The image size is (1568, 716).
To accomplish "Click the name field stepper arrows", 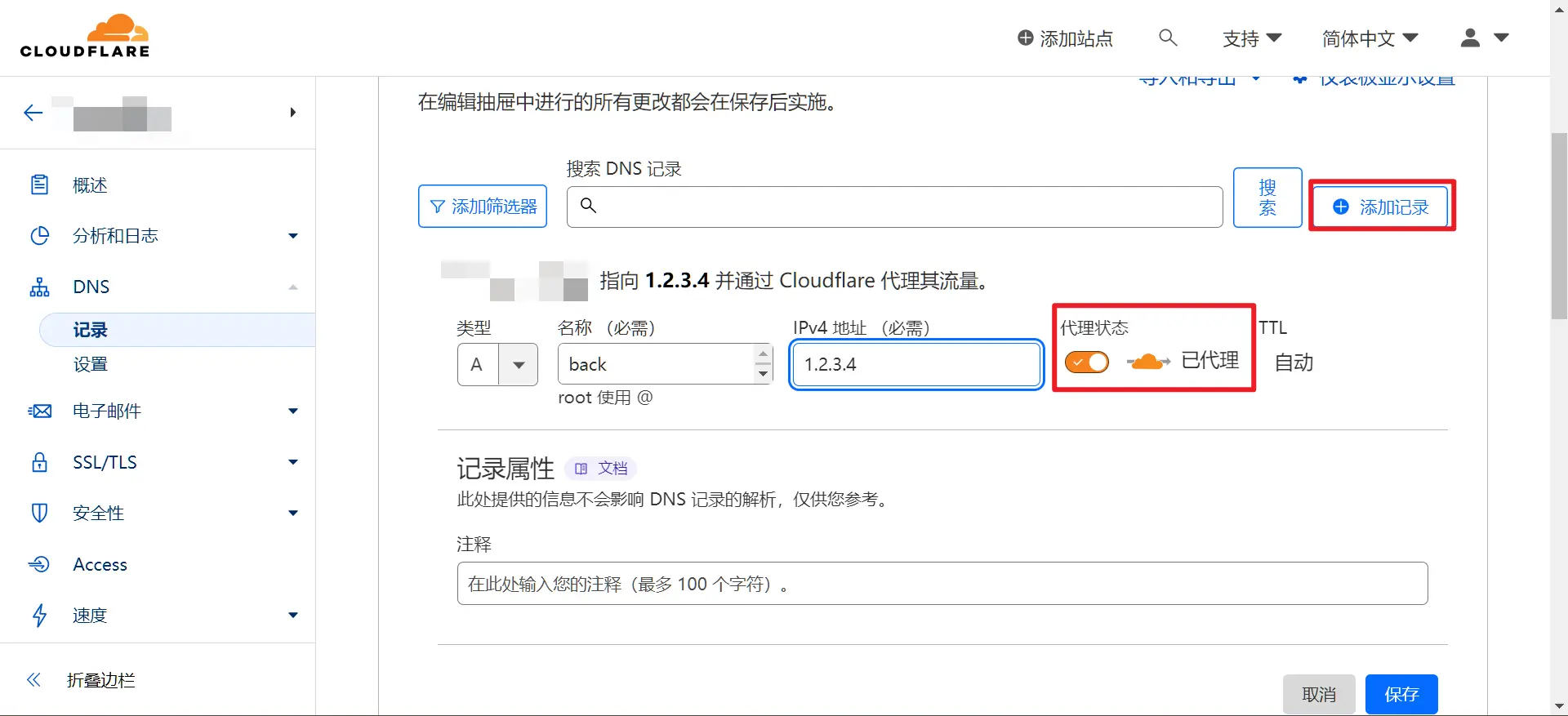I will 763,364.
